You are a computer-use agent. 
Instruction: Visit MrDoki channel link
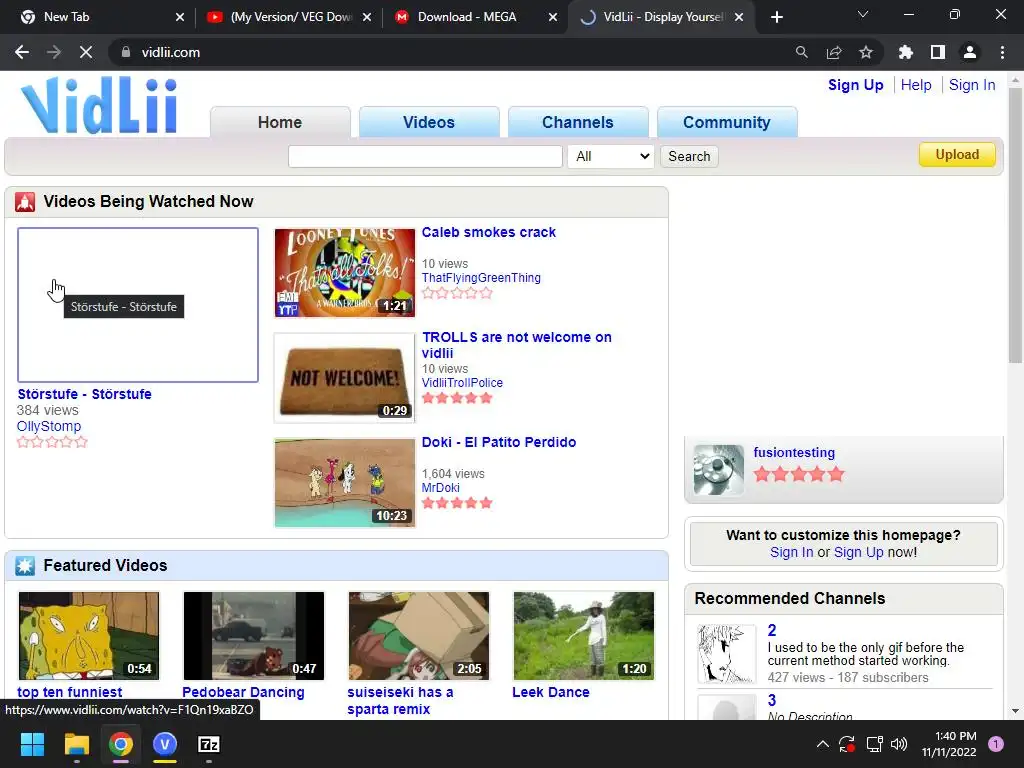(x=441, y=488)
